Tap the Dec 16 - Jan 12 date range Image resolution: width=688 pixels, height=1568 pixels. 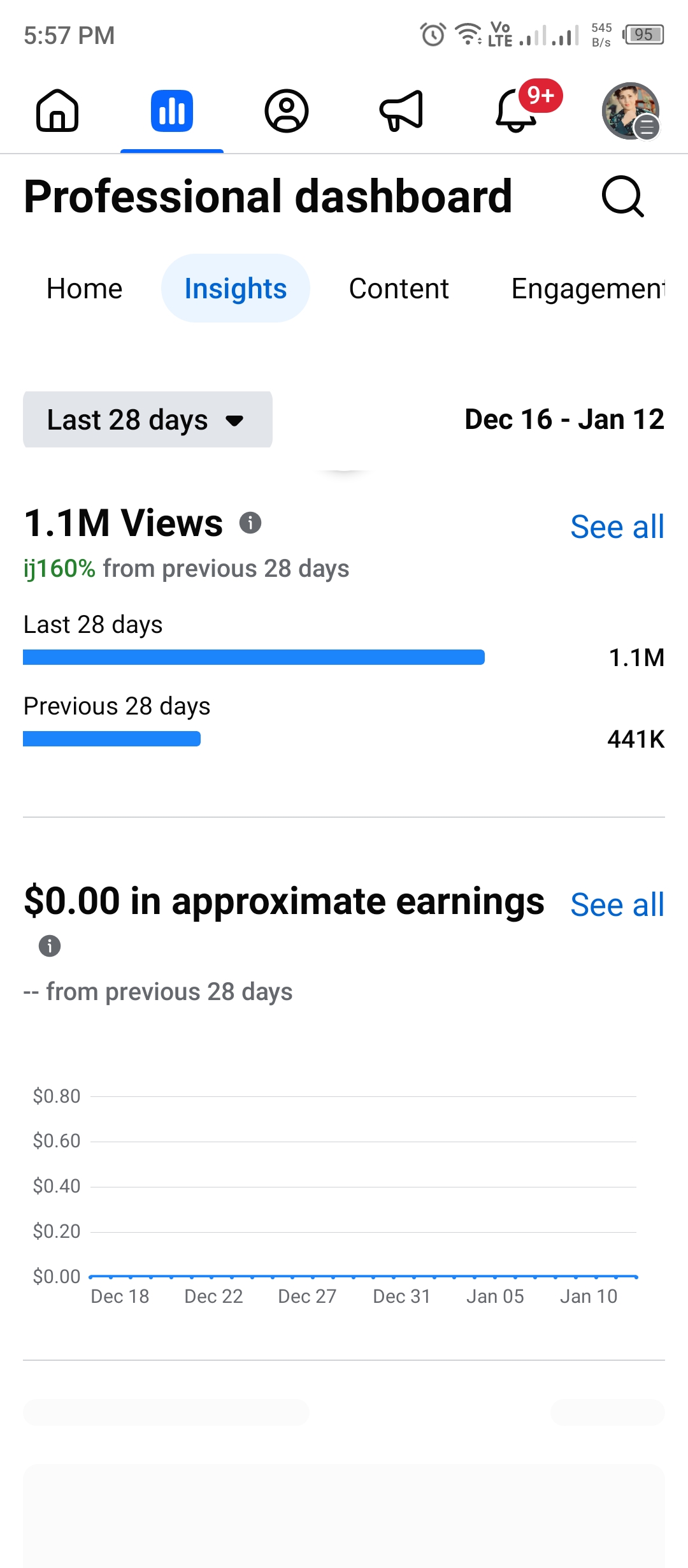[564, 420]
